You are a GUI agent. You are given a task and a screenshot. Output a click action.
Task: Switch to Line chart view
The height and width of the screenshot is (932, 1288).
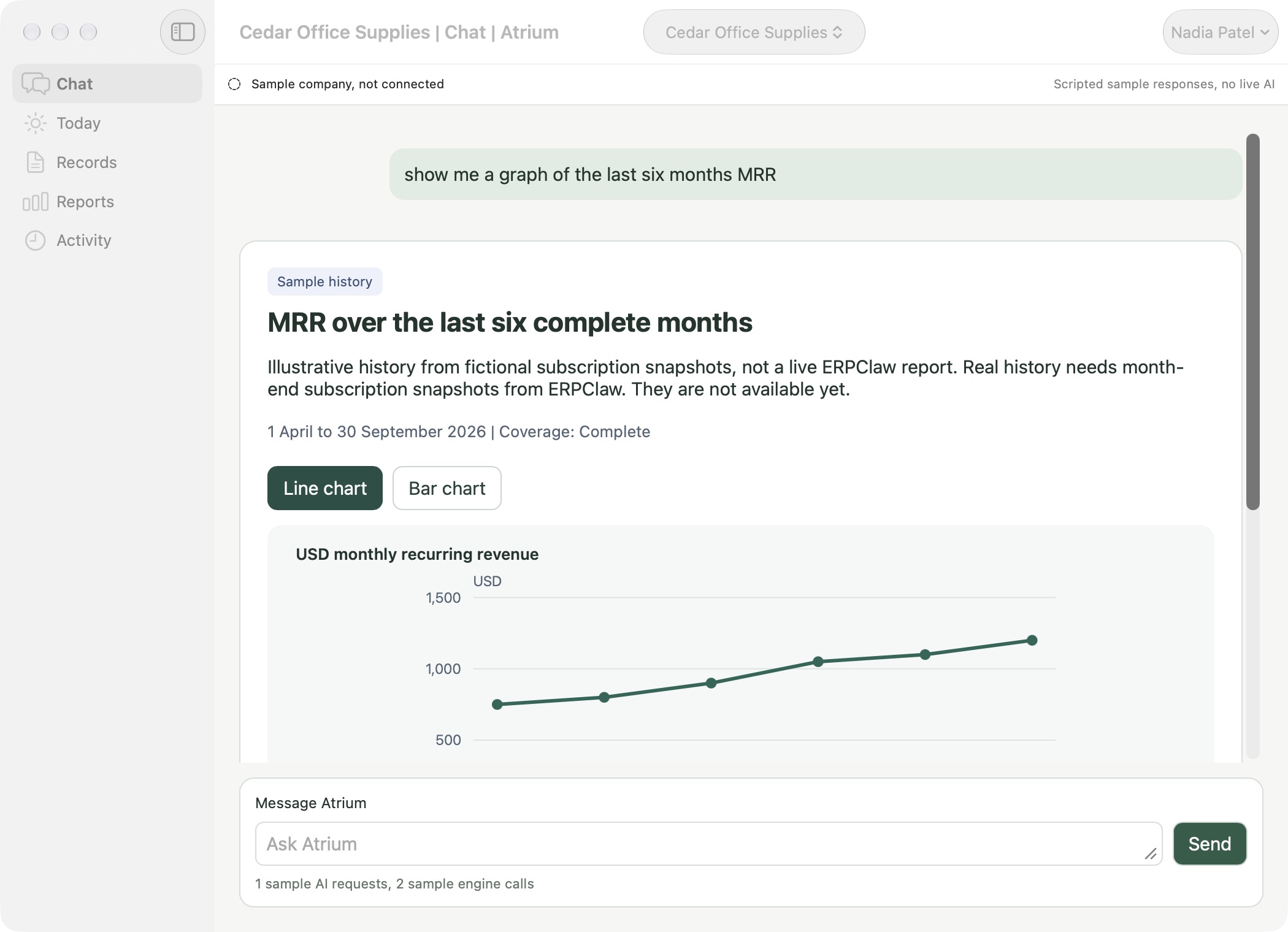coord(325,488)
